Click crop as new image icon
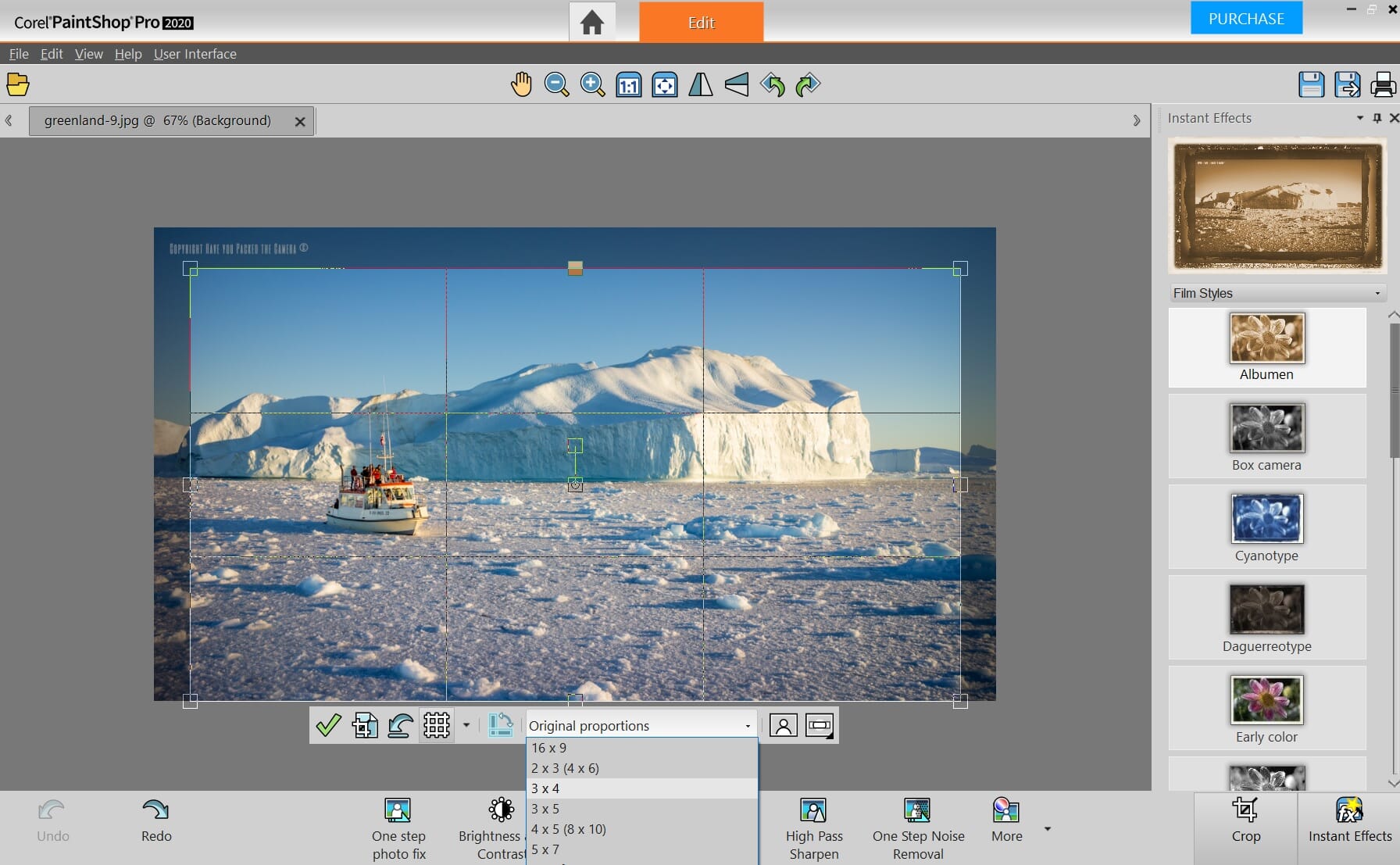This screenshot has height=865, width=1400. click(365, 725)
